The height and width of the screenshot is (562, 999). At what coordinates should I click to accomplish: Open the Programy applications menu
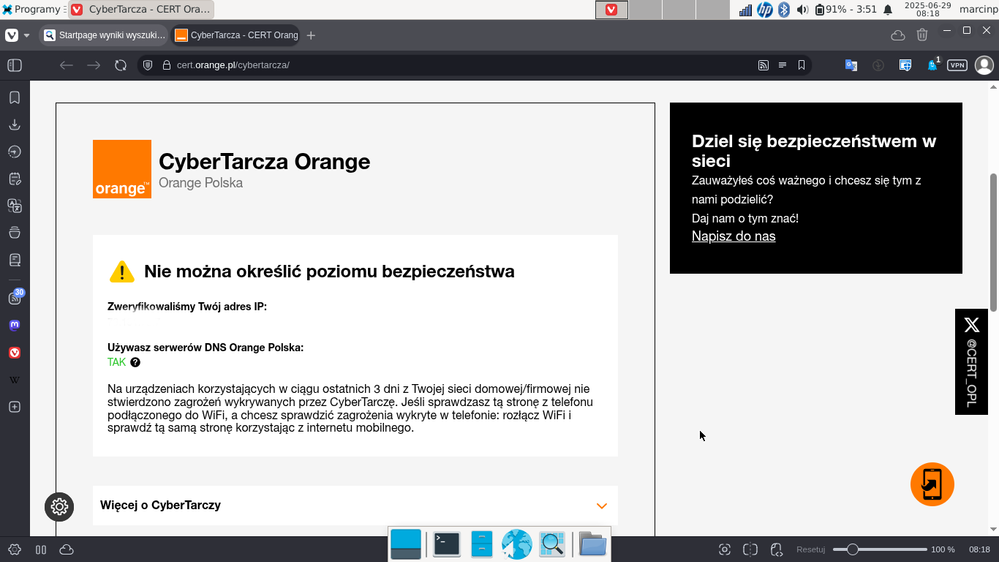point(32,10)
